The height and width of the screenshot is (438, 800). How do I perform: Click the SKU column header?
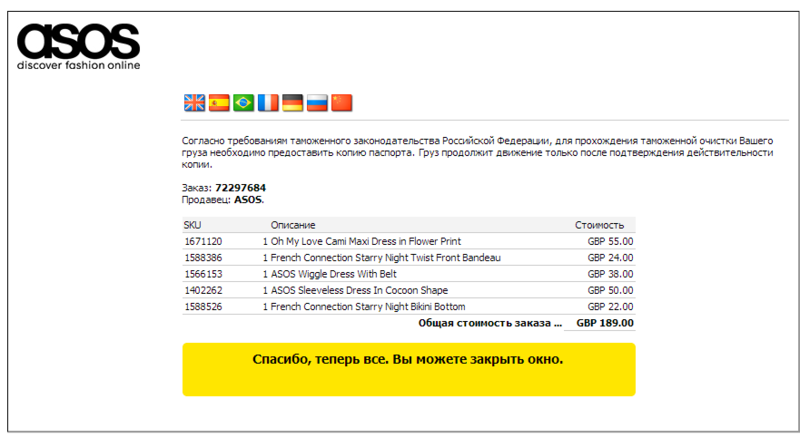pyautogui.click(x=192, y=225)
